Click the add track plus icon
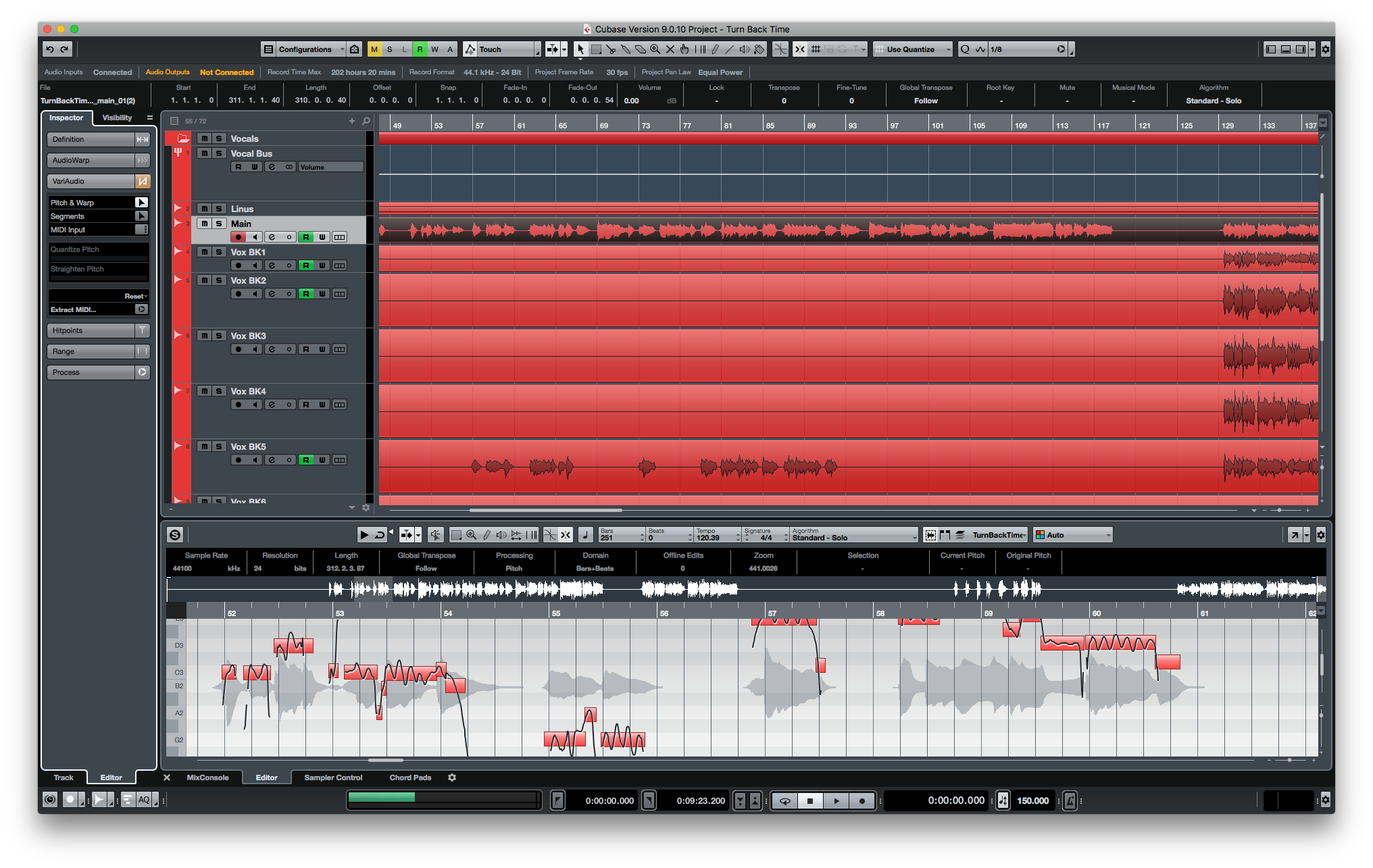The width and height of the screenshot is (1373, 868). point(352,121)
